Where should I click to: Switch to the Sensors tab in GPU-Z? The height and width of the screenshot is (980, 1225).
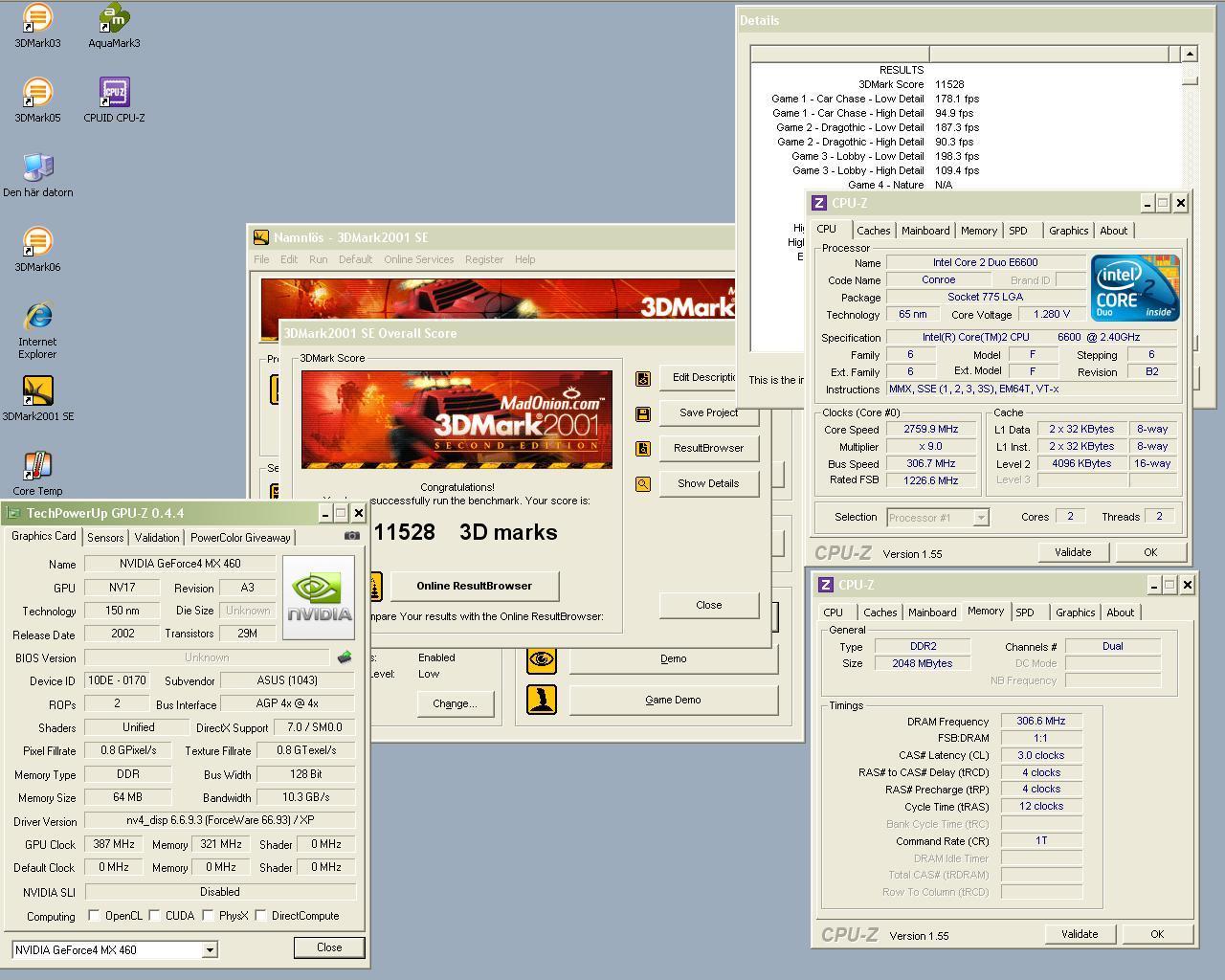point(105,538)
